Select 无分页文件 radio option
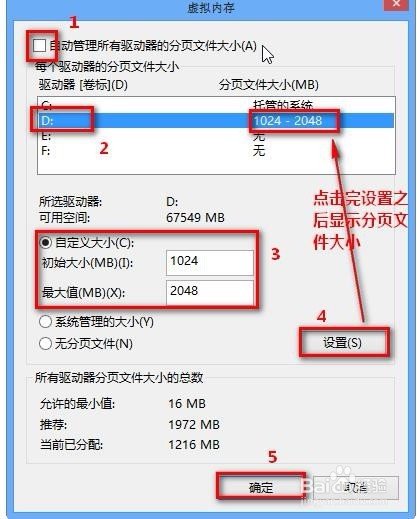This screenshot has height=519, width=417. click(45, 343)
